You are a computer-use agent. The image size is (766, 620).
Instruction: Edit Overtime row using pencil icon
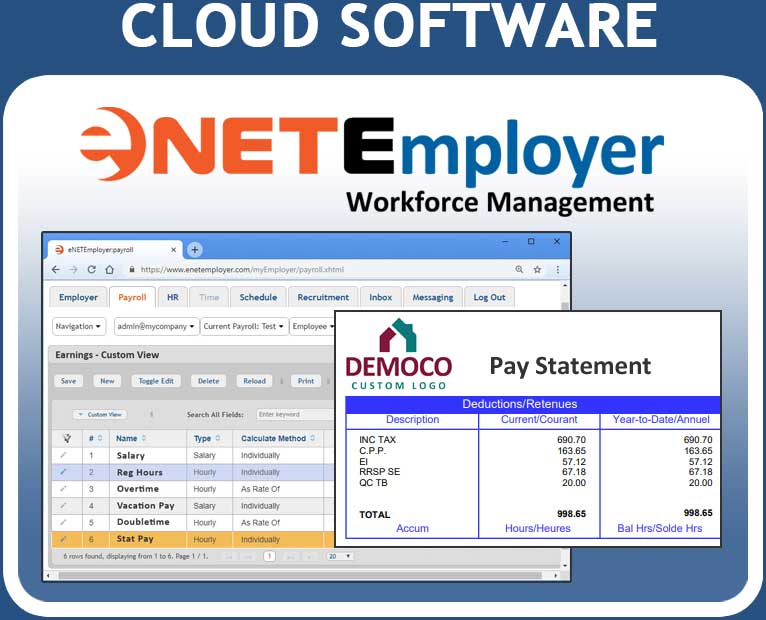point(64,489)
